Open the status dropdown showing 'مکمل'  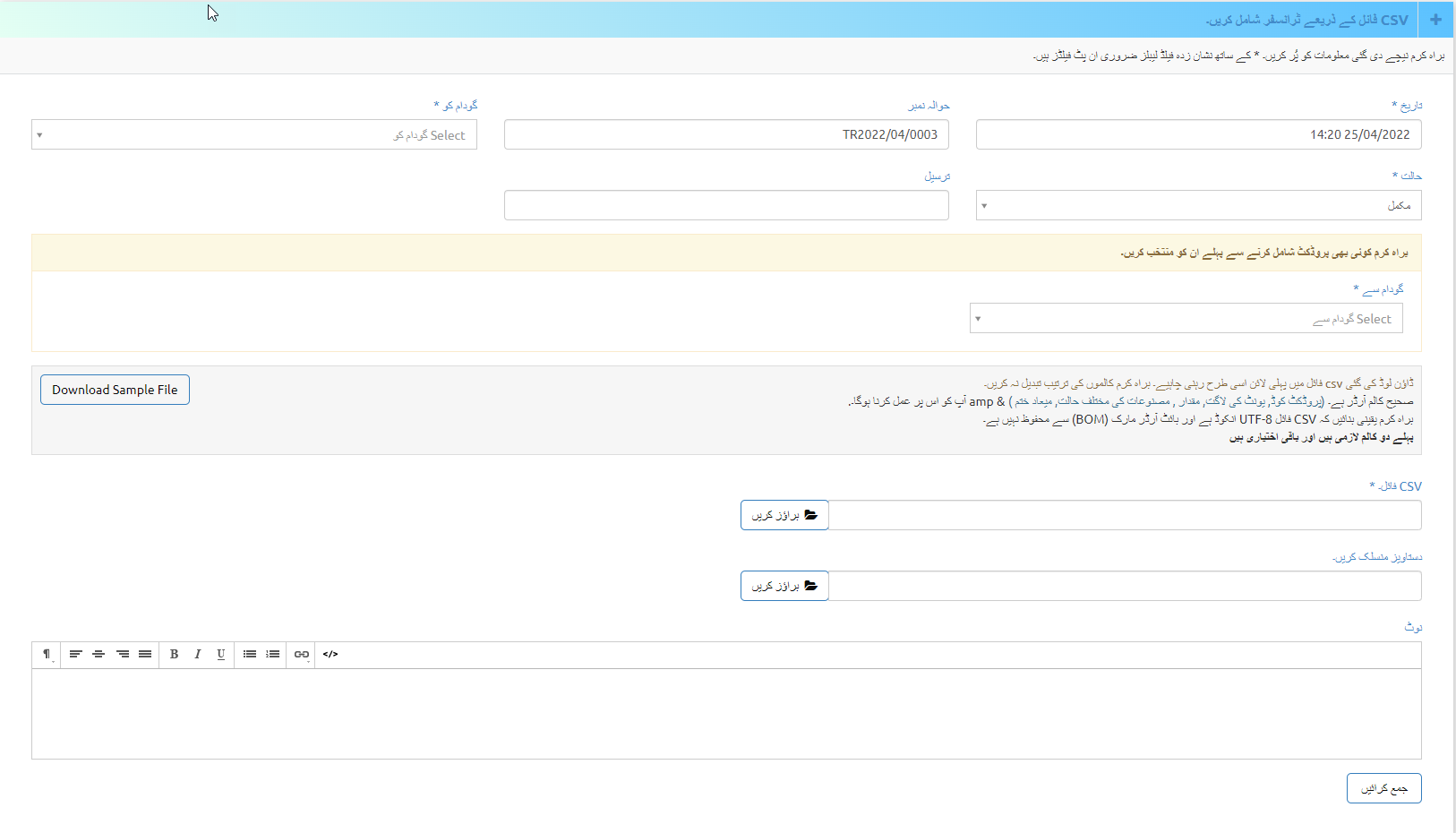tap(1198, 205)
